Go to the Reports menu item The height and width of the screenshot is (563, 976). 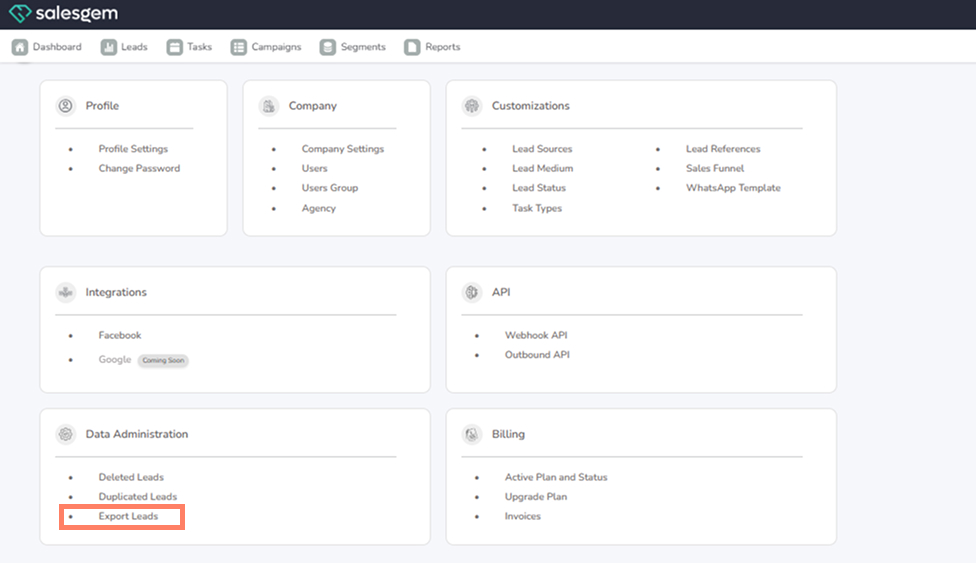click(x=442, y=47)
